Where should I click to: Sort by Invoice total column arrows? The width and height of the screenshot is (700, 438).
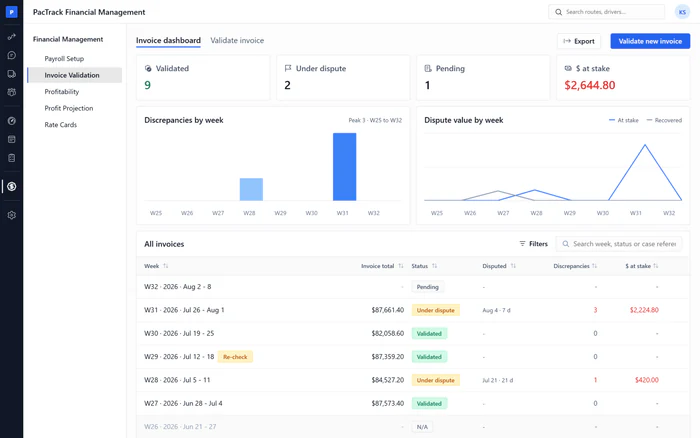click(x=401, y=266)
